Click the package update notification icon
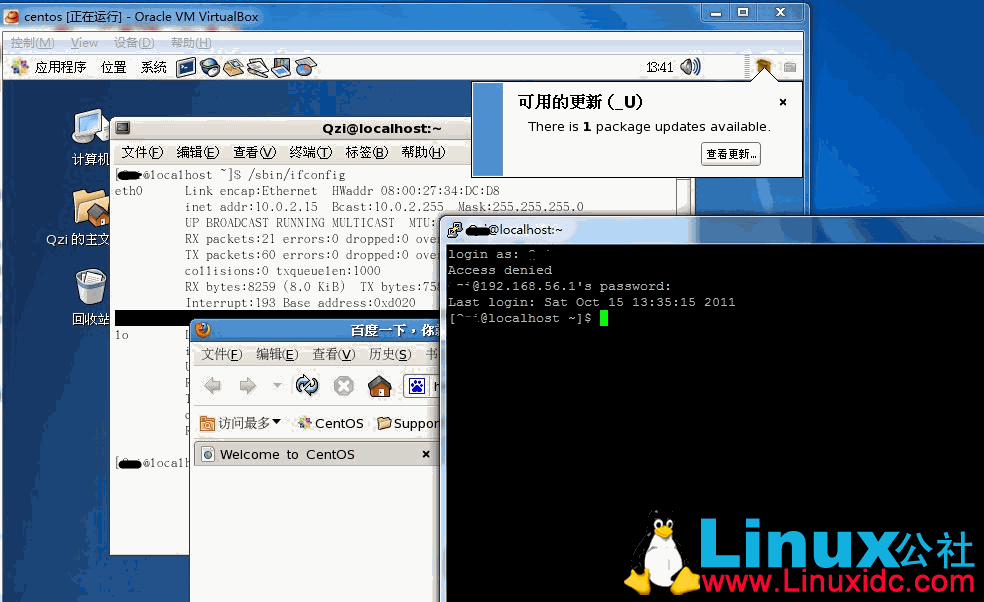The height and width of the screenshot is (602, 984). 764,67
